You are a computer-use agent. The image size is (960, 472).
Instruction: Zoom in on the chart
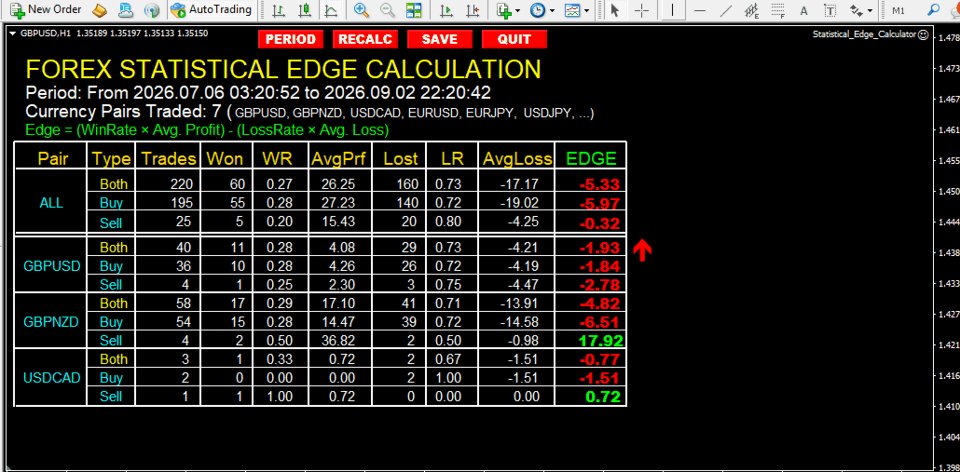point(362,10)
